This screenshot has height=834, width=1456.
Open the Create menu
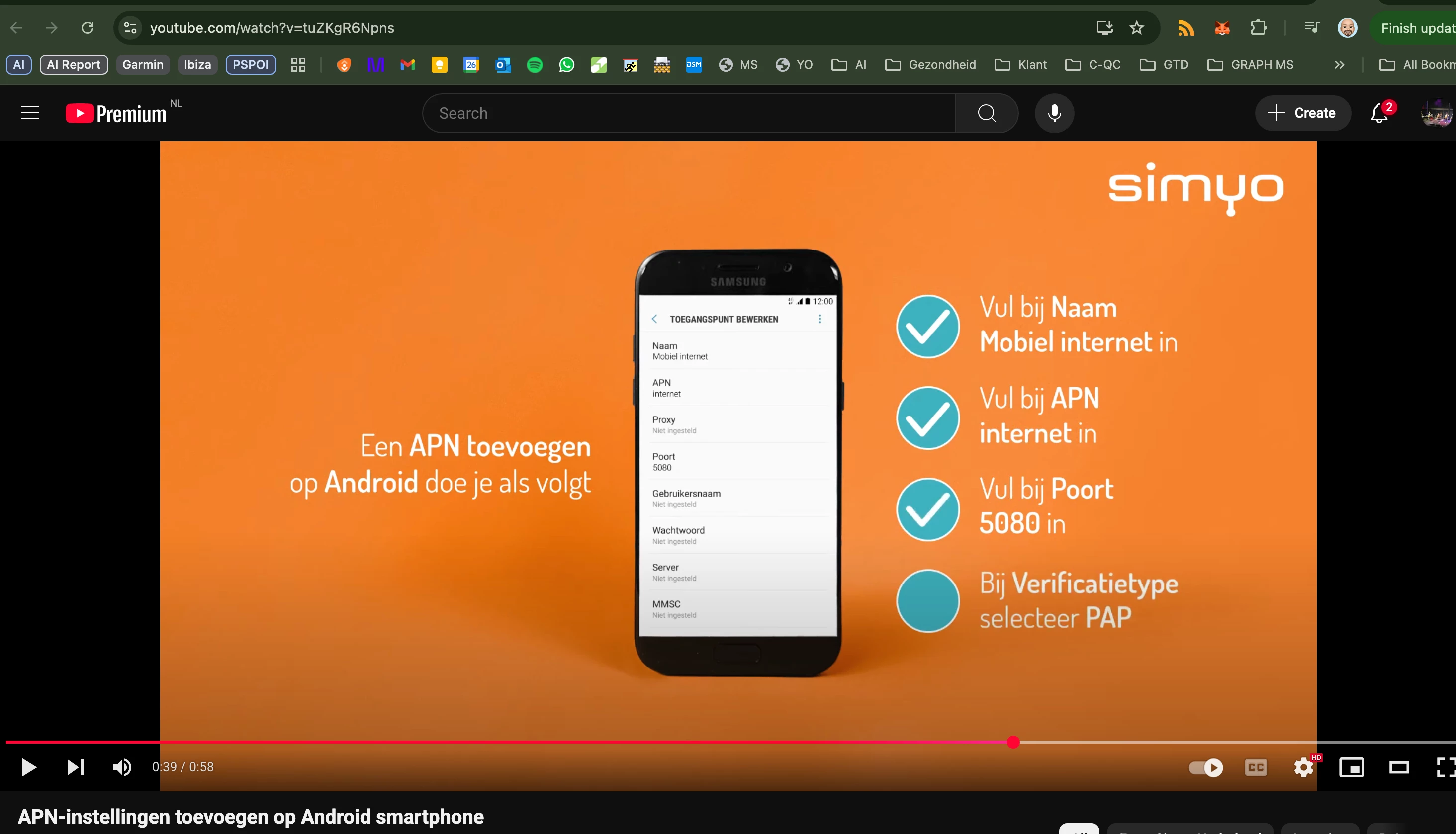point(1302,113)
